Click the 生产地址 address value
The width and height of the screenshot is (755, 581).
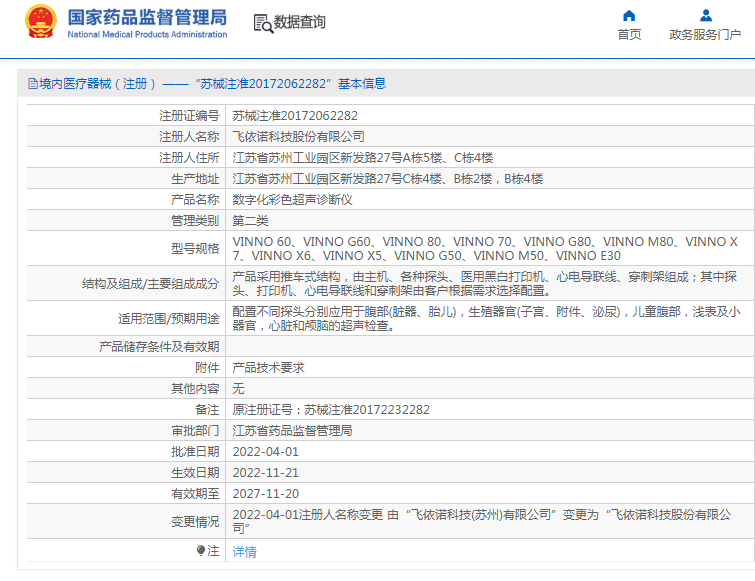[x=388, y=179]
